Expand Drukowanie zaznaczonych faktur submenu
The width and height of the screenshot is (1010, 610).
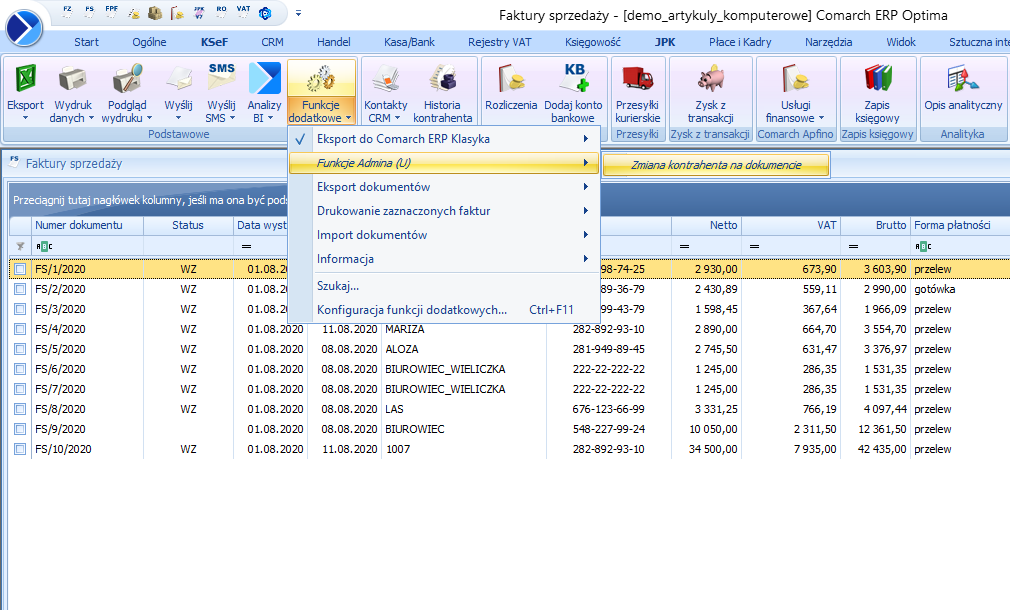(445, 211)
